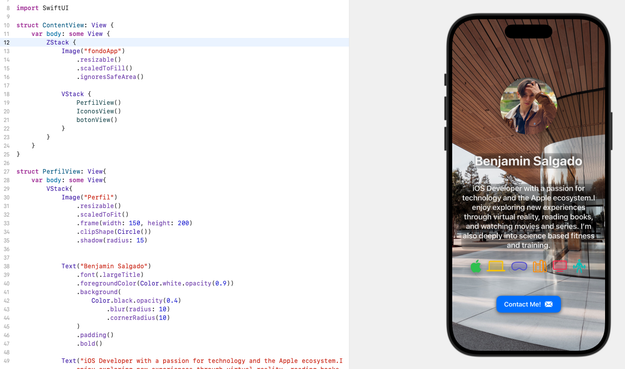The image size is (625, 369).
Task: Tap the Contact Me! button in preview
Action: click(x=529, y=304)
